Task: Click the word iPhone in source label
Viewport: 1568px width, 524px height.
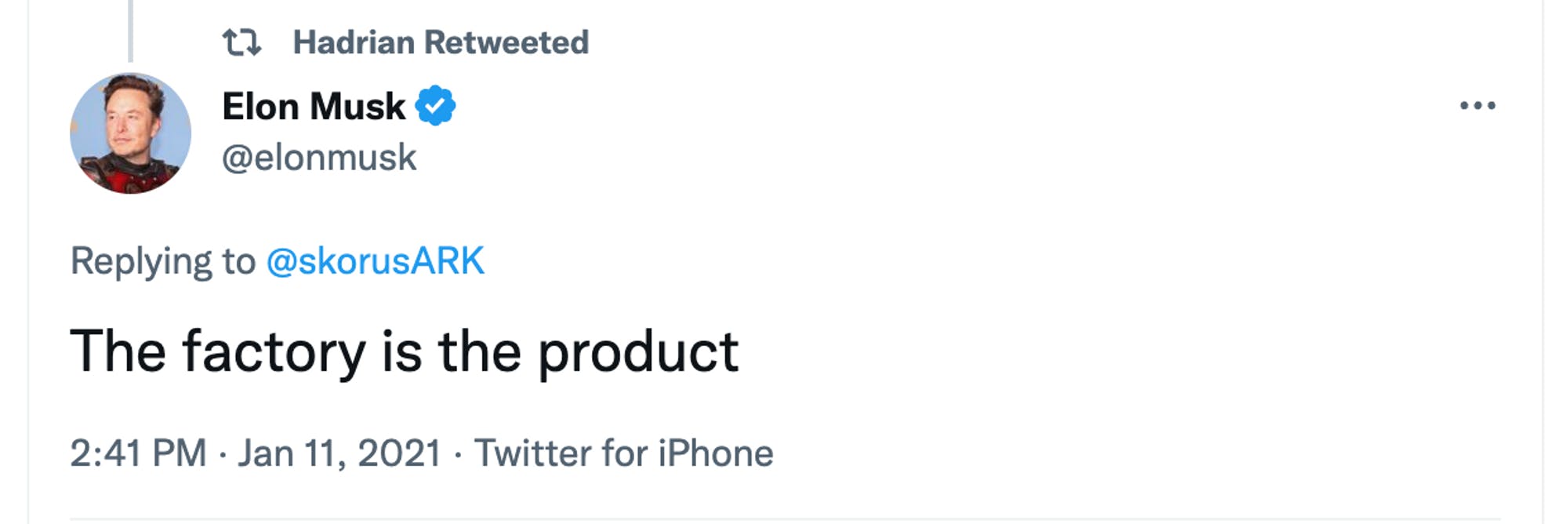Action: click(x=715, y=453)
